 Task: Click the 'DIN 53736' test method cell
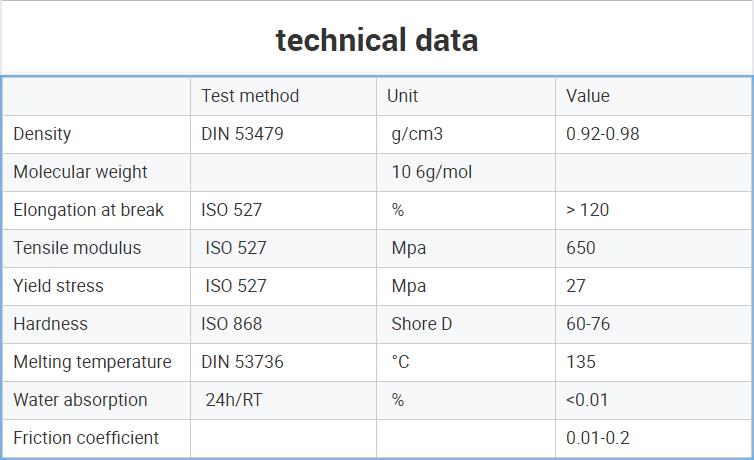242,361
